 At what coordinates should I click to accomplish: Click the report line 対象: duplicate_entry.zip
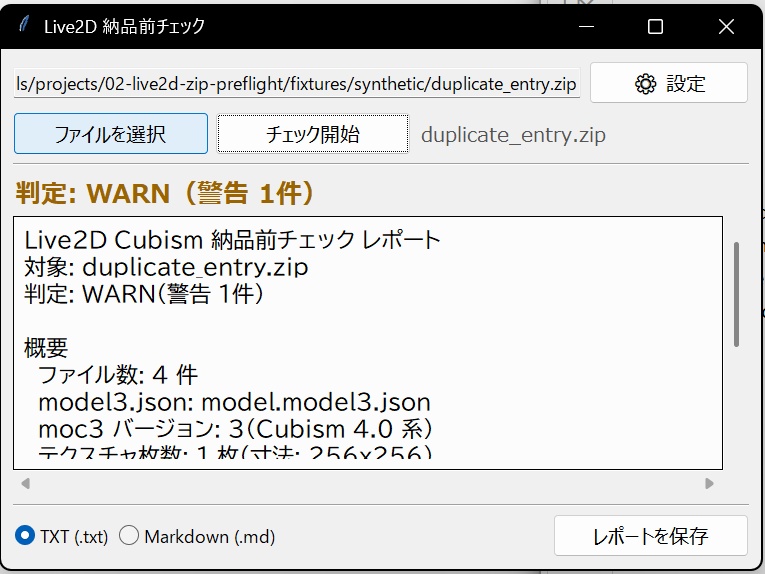coord(166,267)
